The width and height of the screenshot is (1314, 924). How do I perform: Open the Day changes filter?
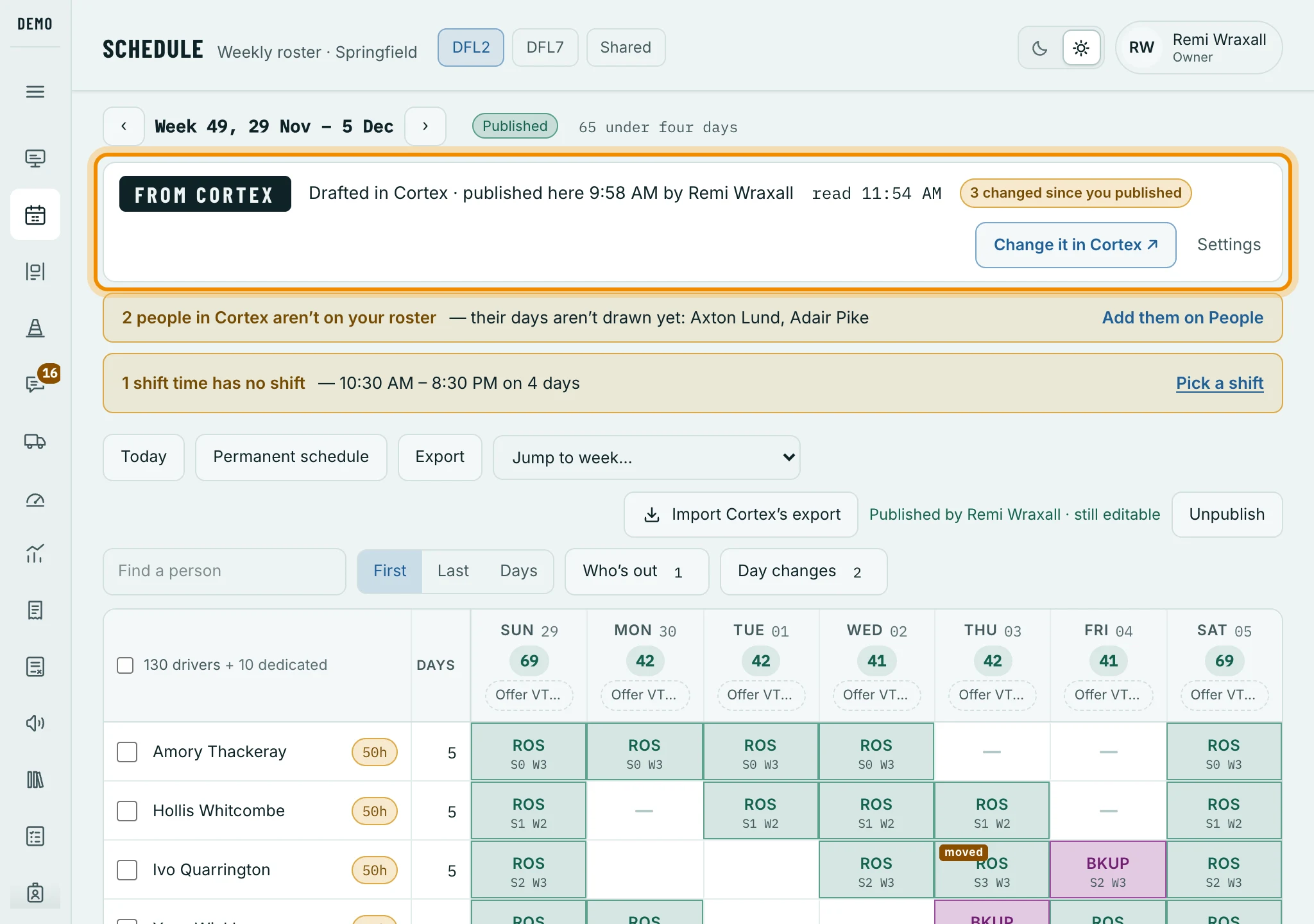(804, 571)
